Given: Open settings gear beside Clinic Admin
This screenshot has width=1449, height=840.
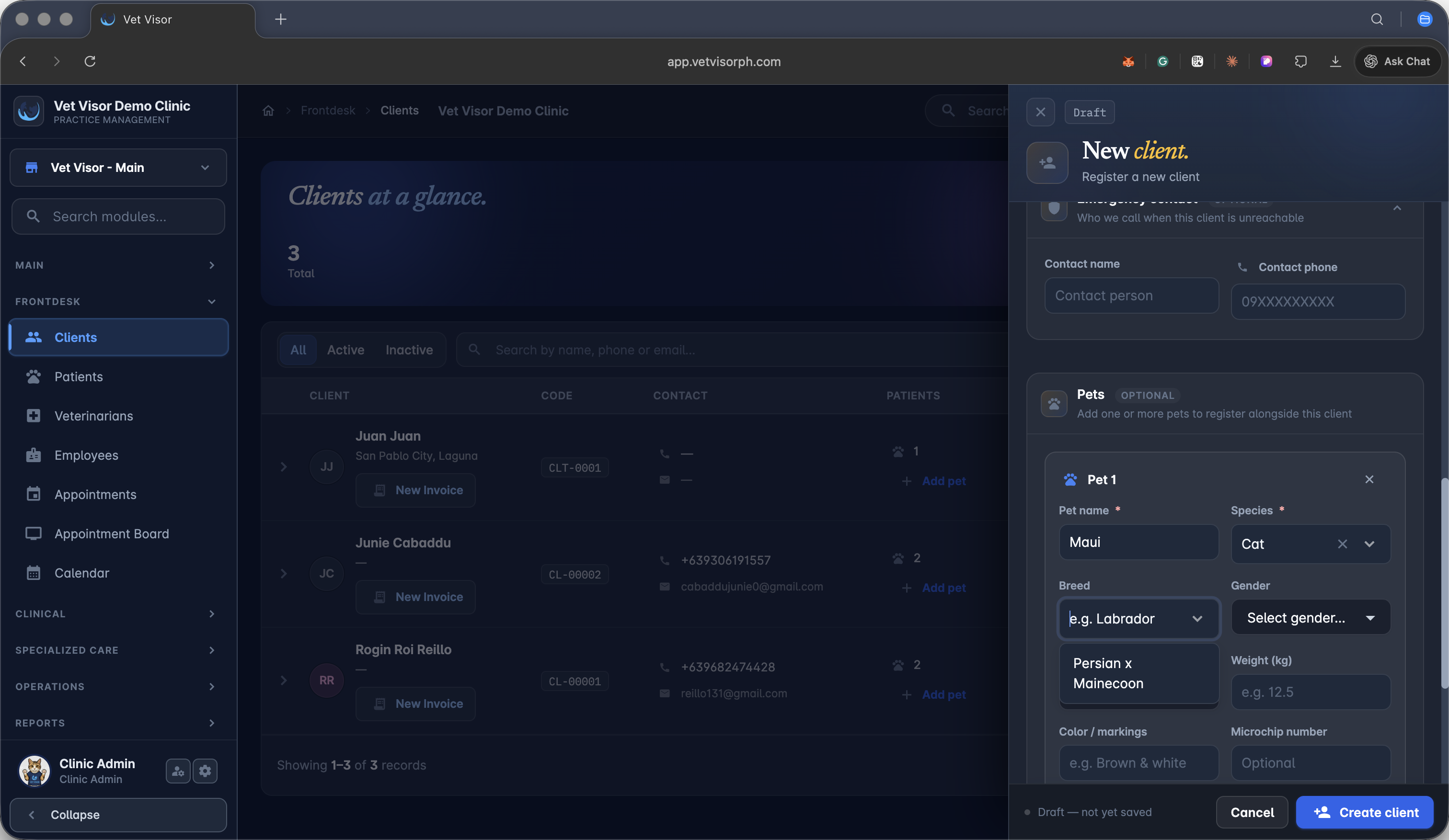Looking at the screenshot, I should (x=205, y=771).
